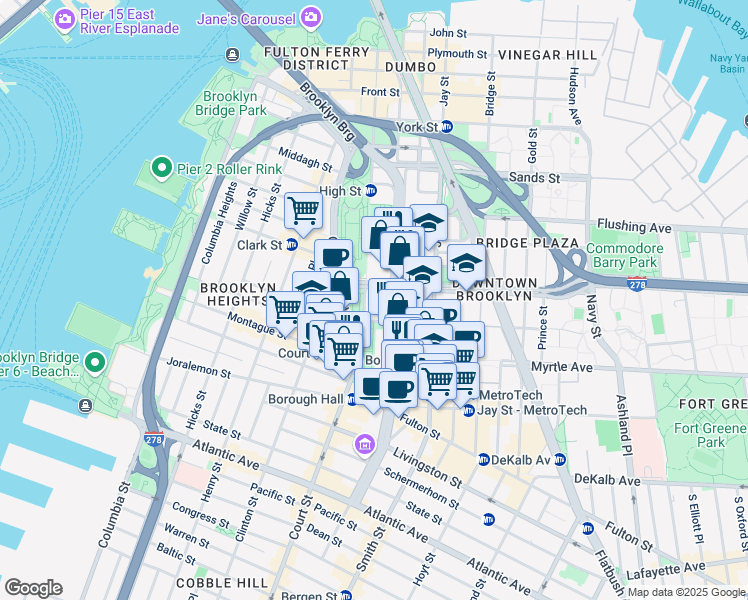
Task: Click the Middagh St street label
Action: 305,160
